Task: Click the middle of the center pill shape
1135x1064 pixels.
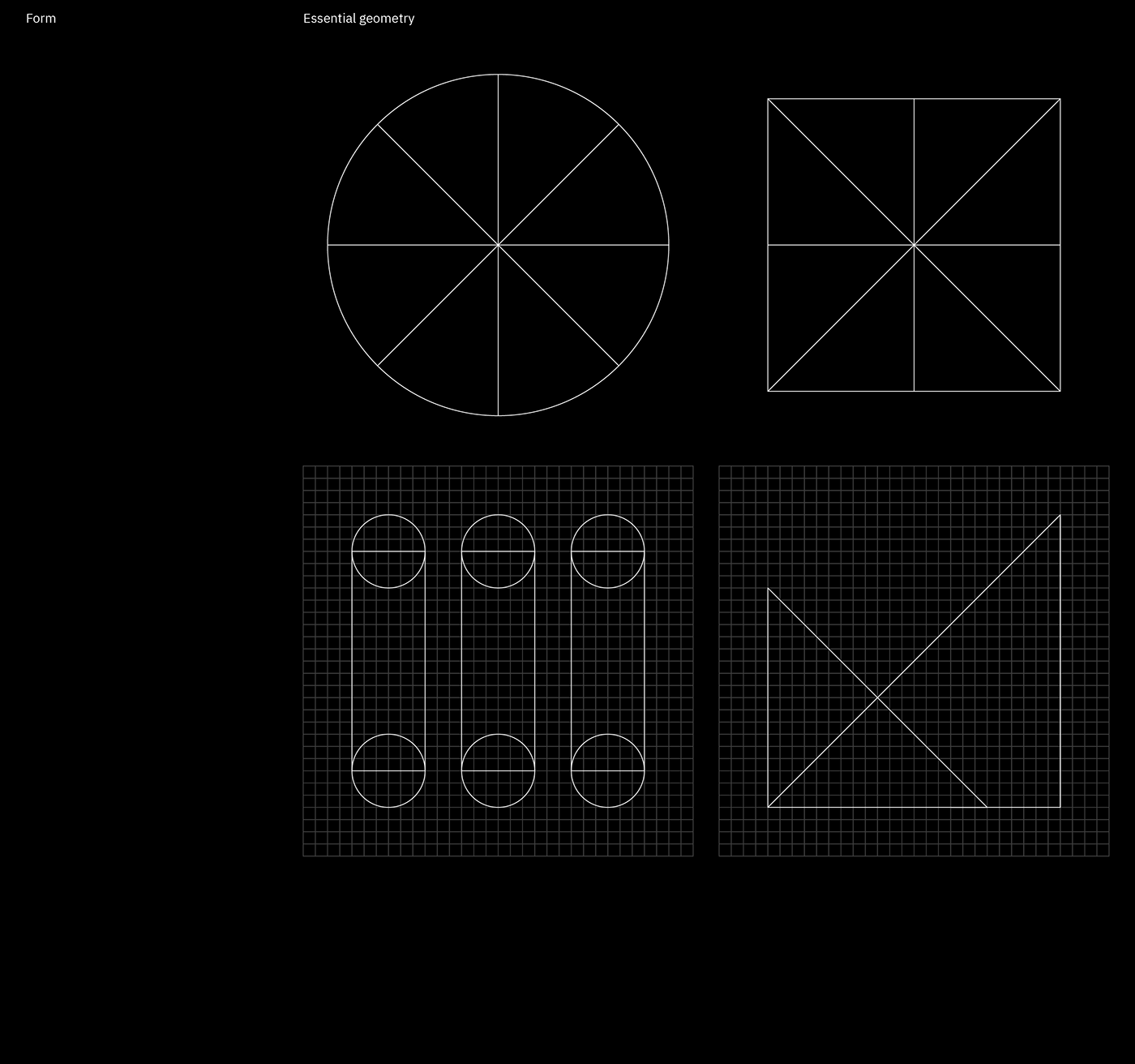Action: (498, 661)
